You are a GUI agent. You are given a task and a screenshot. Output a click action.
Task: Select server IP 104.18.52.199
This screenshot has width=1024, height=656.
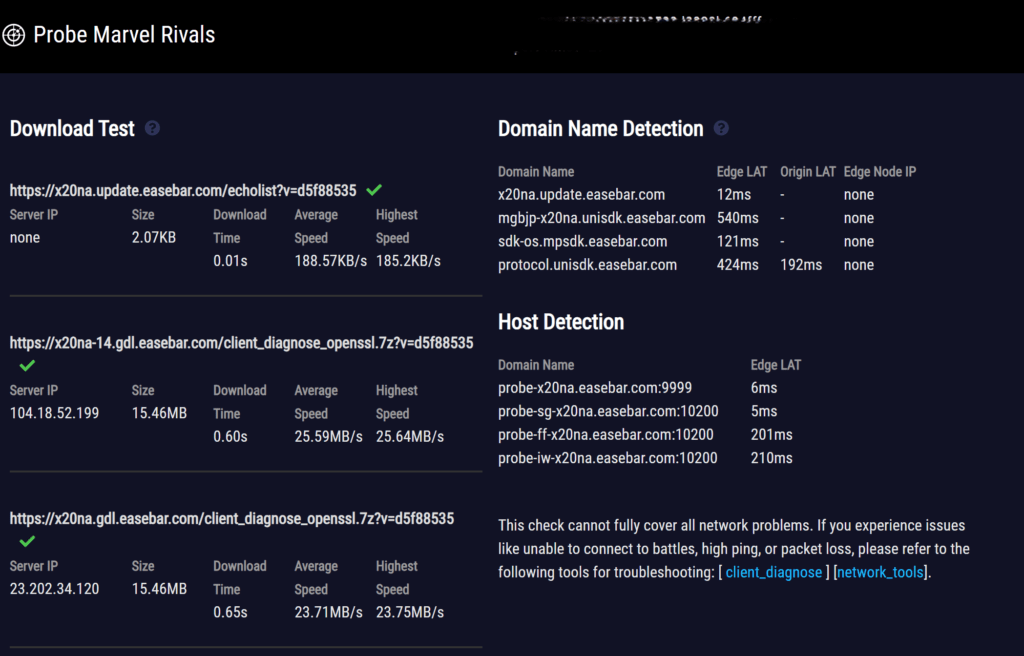pos(54,414)
